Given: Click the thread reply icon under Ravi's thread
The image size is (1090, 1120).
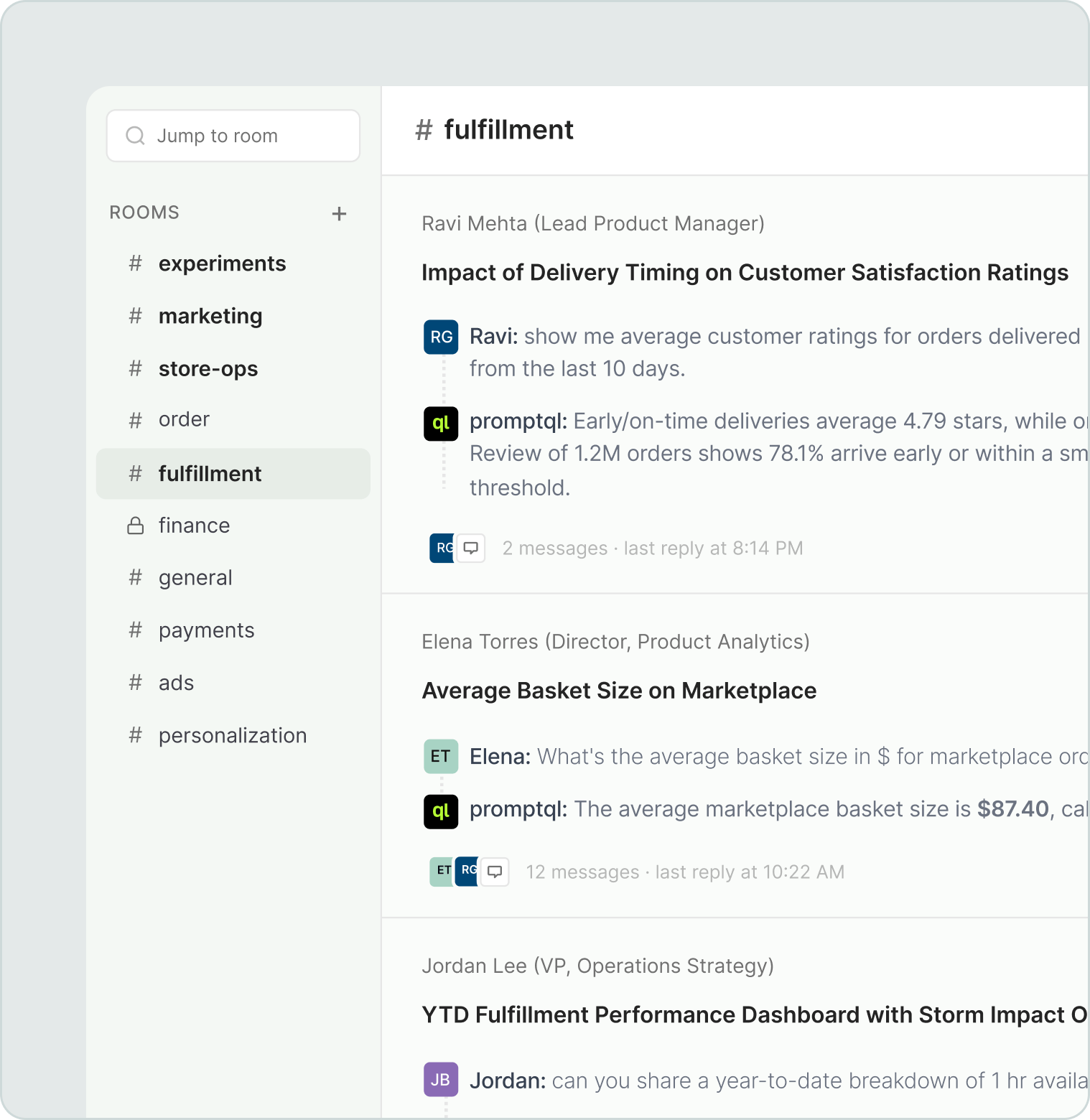Looking at the screenshot, I should (x=471, y=549).
